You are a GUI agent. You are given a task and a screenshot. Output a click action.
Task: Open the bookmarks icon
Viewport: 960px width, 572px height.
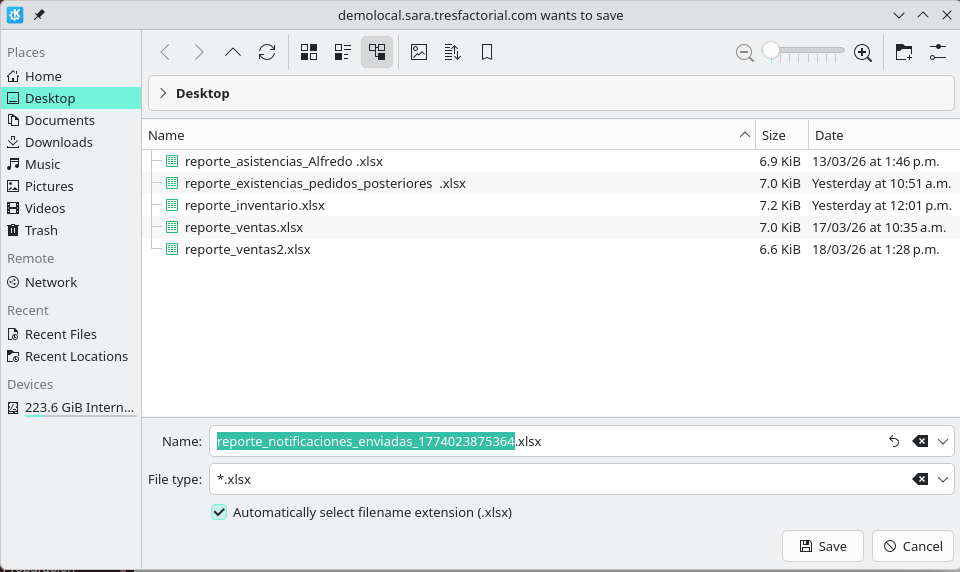tap(487, 53)
